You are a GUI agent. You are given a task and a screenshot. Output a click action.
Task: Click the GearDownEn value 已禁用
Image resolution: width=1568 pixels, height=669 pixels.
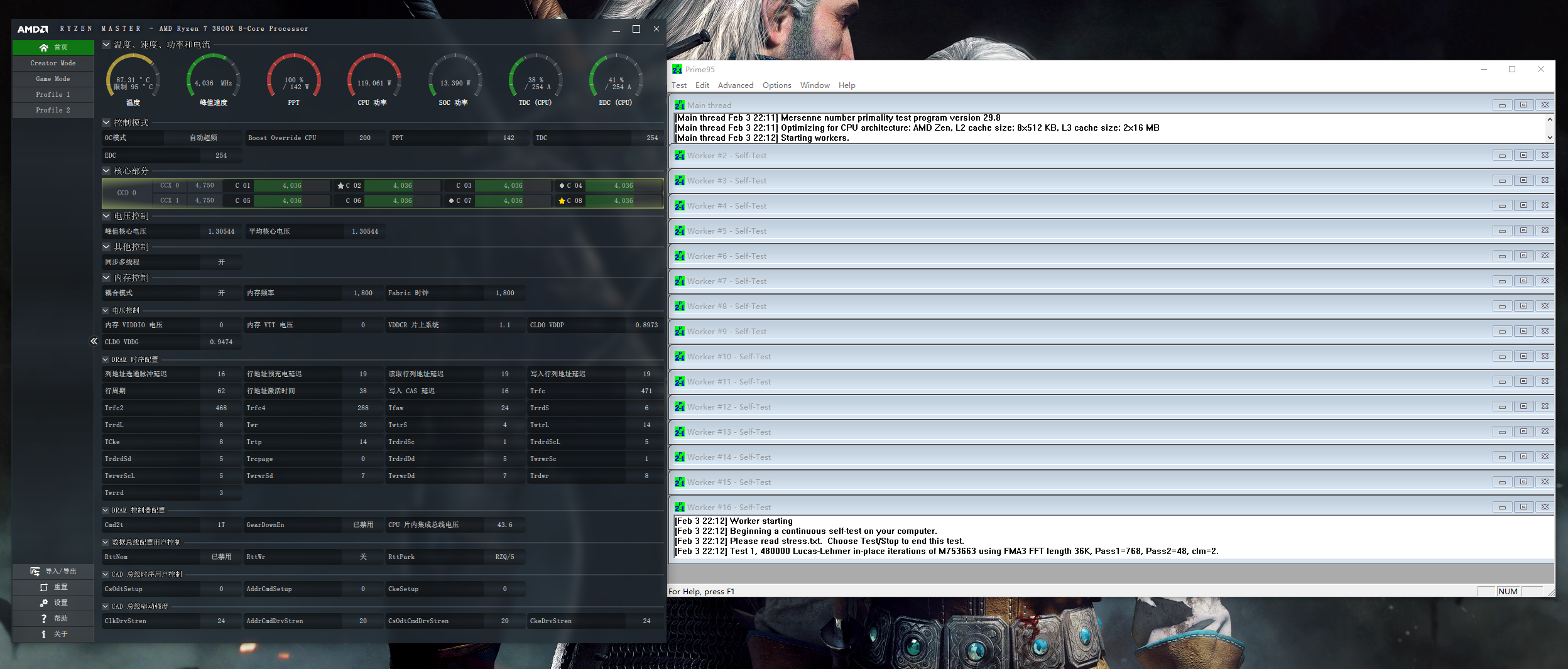point(363,525)
